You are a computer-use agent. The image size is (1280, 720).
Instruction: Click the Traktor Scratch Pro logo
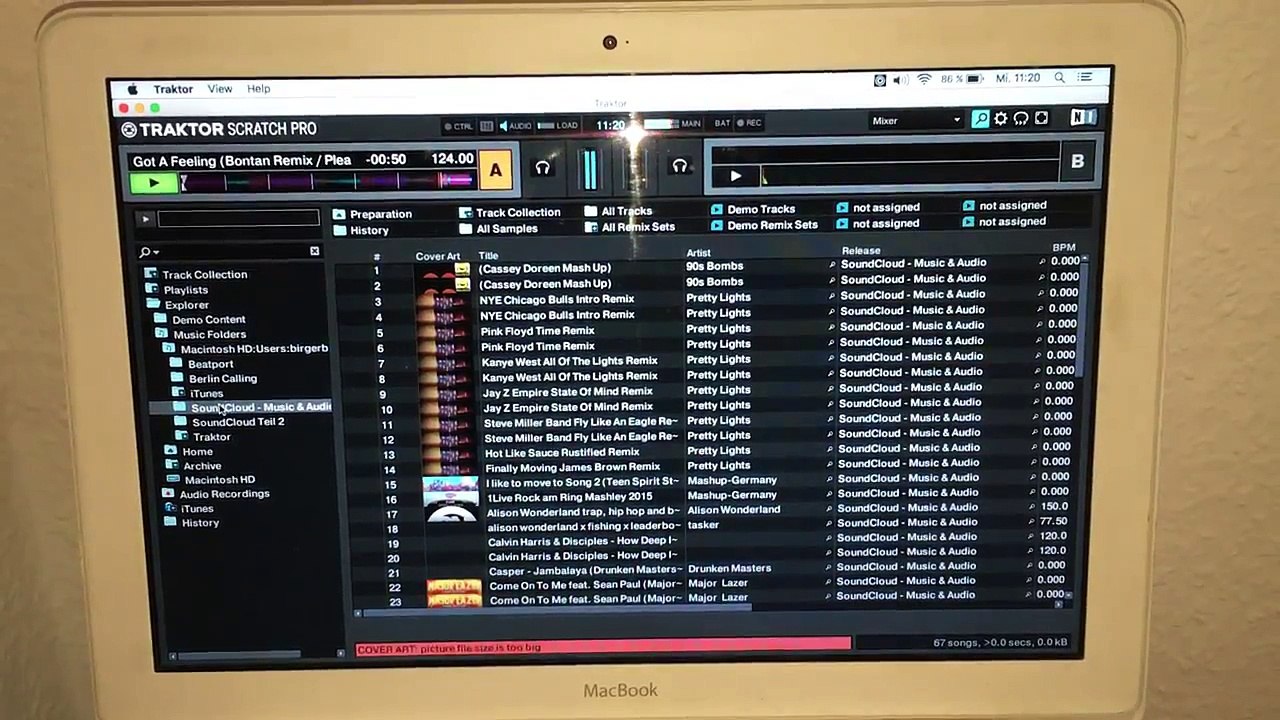click(219, 129)
